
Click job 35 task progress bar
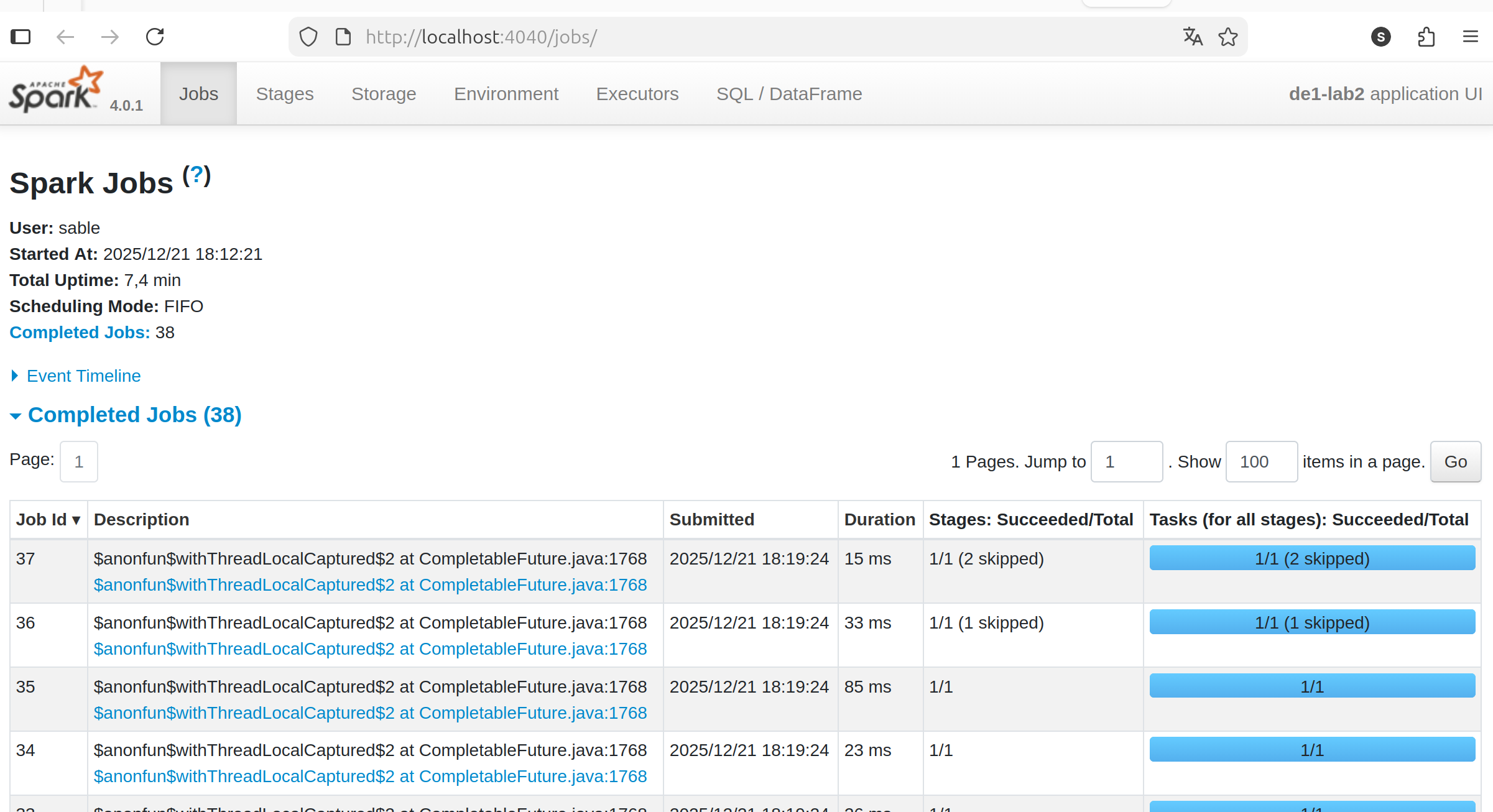(x=1311, y=686)
